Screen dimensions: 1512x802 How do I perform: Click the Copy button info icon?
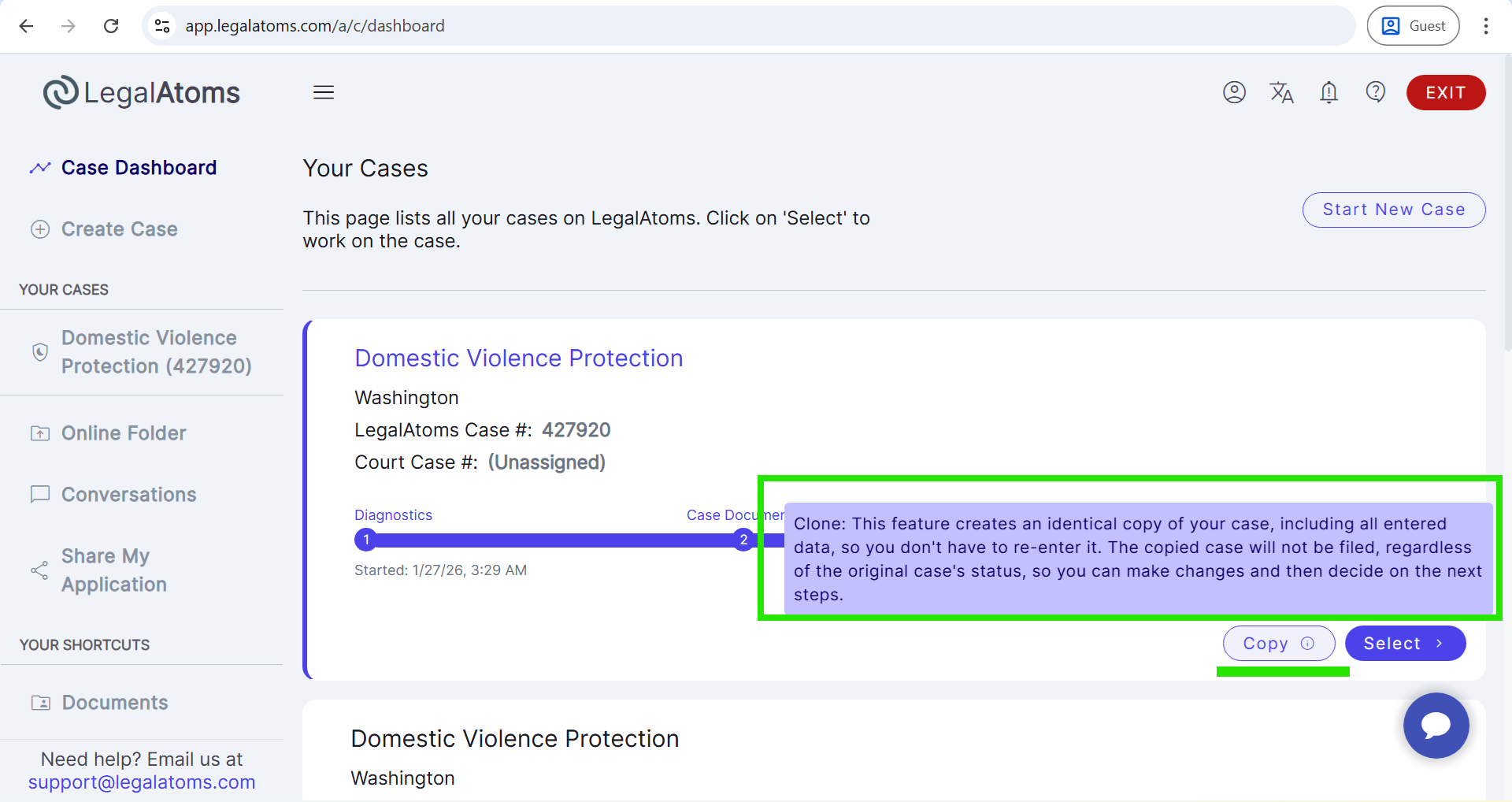(1307, 643)
